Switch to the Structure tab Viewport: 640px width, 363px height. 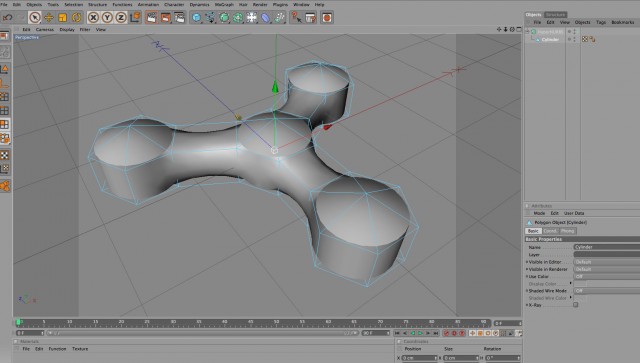[x=556, y=15]
